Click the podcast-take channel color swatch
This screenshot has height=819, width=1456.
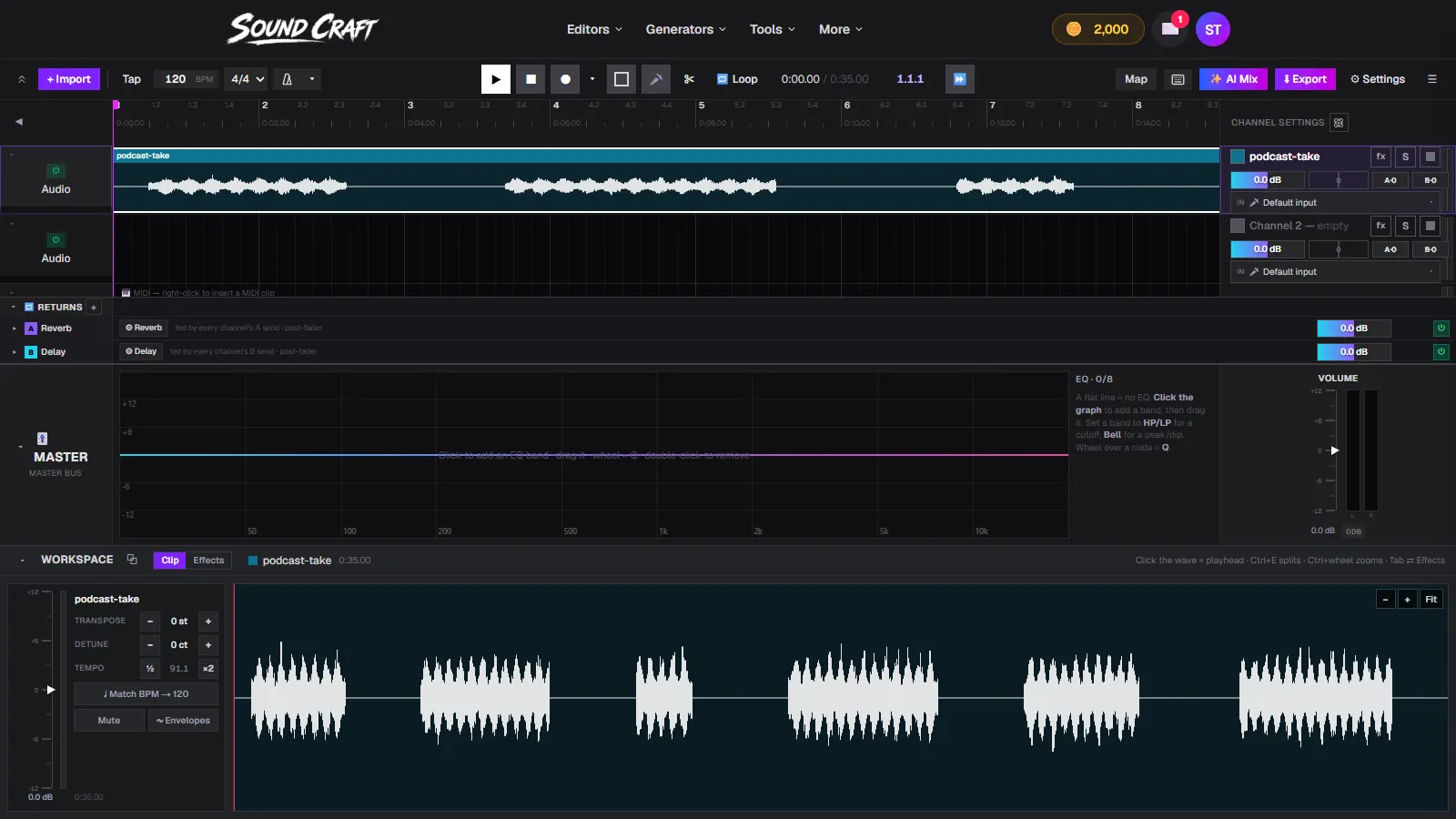[x=1238, y=157]
